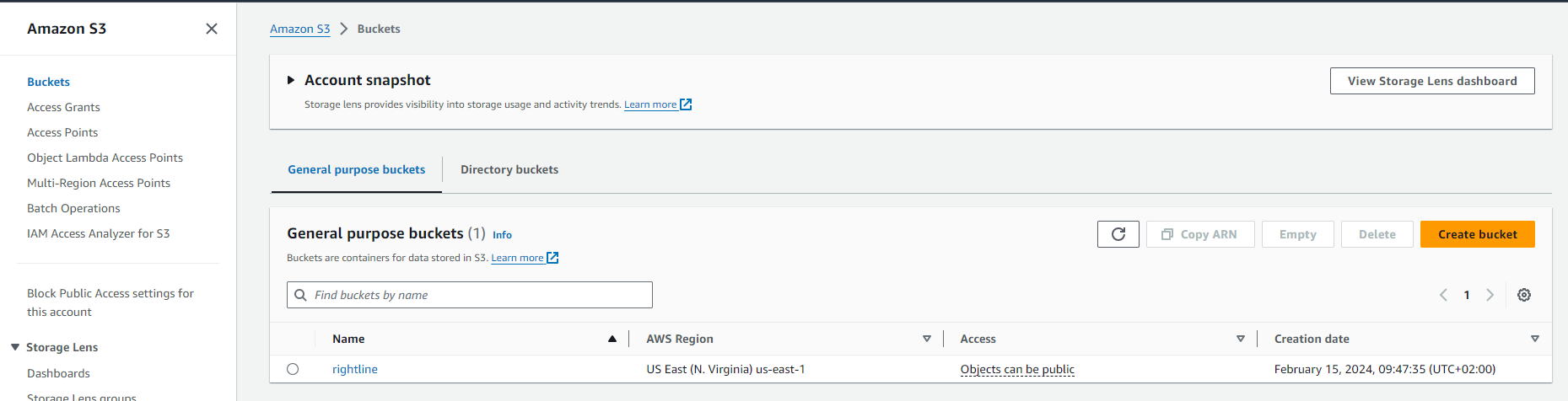Viewport: 1568px width, 401px height.
Task: Click the Create bucket button
Action: (1477, 234)
